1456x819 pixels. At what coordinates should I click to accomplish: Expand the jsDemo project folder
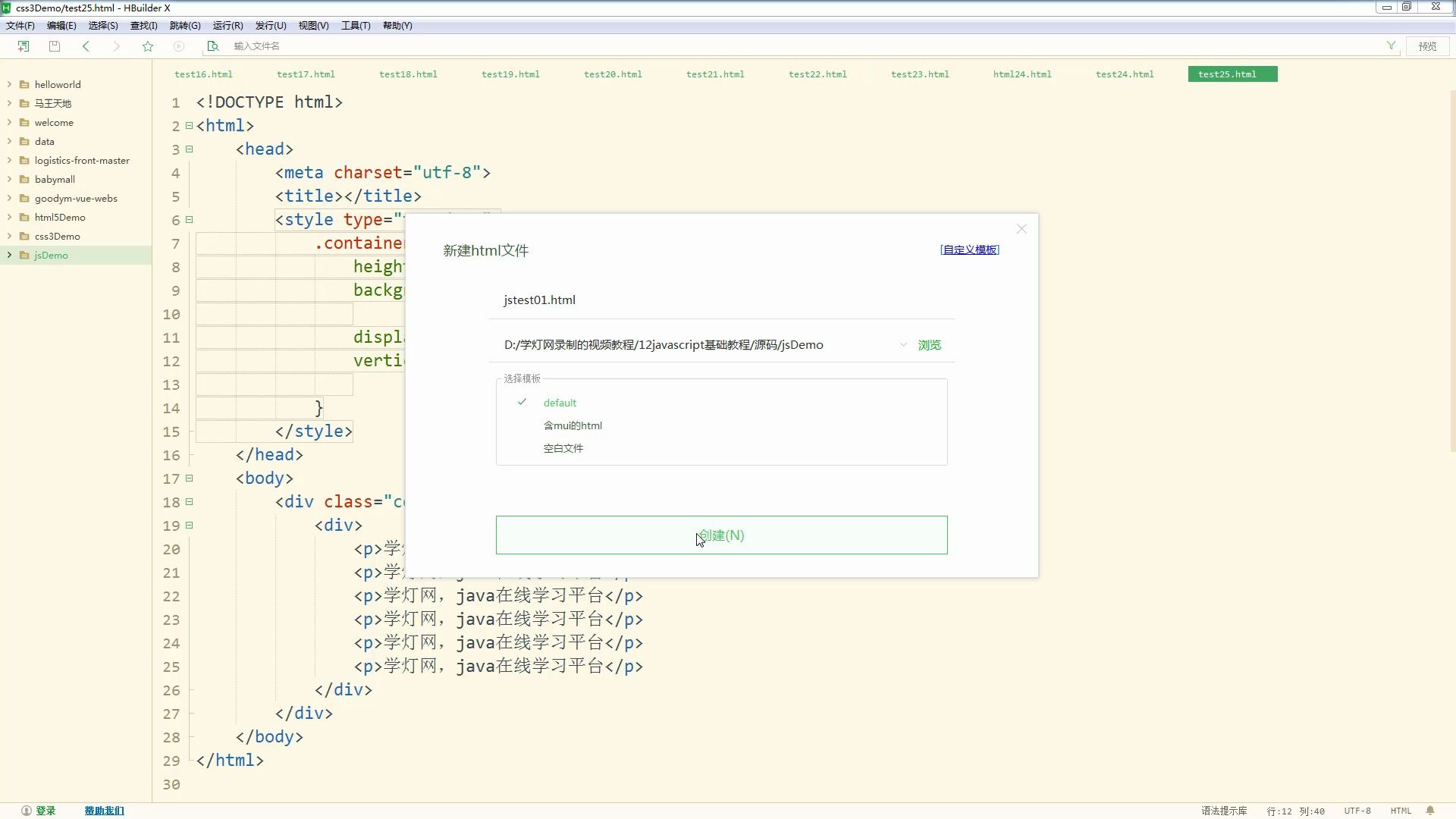pos(8,255)
